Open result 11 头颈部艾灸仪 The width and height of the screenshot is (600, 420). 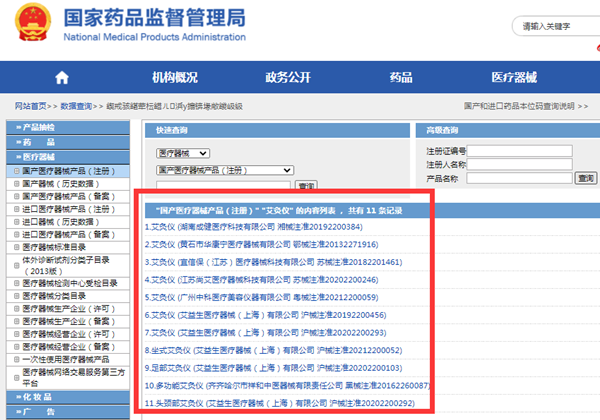point(279,403)
